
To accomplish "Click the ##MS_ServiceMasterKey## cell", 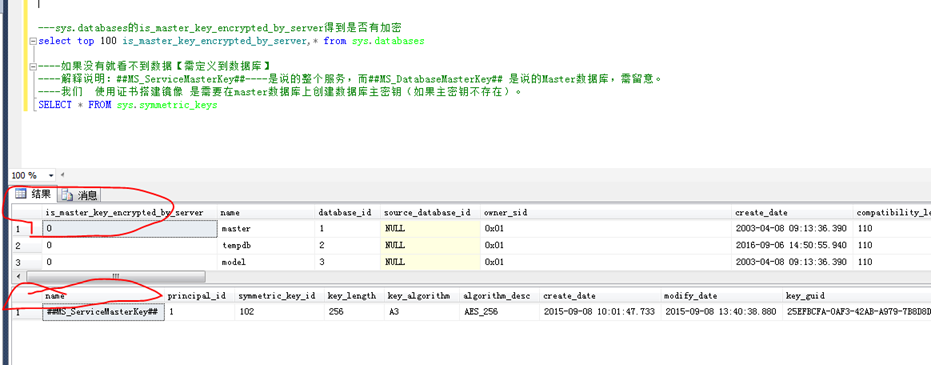I will point(104,312).
